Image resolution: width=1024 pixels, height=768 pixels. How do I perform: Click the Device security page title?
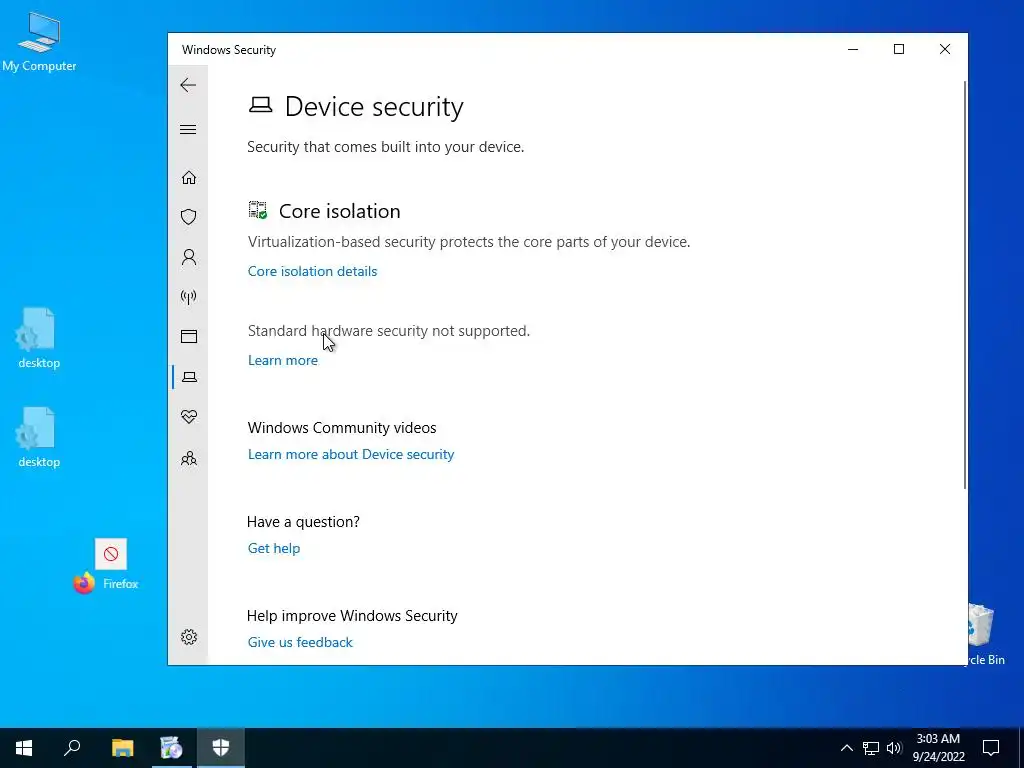pyautogui.click(x=374, y=106)
